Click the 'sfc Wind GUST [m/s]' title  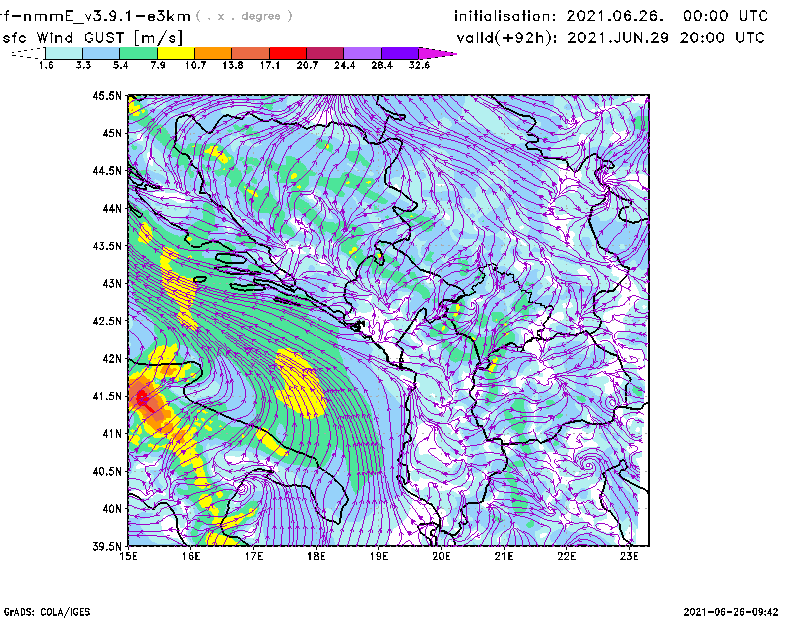point(93,38)
